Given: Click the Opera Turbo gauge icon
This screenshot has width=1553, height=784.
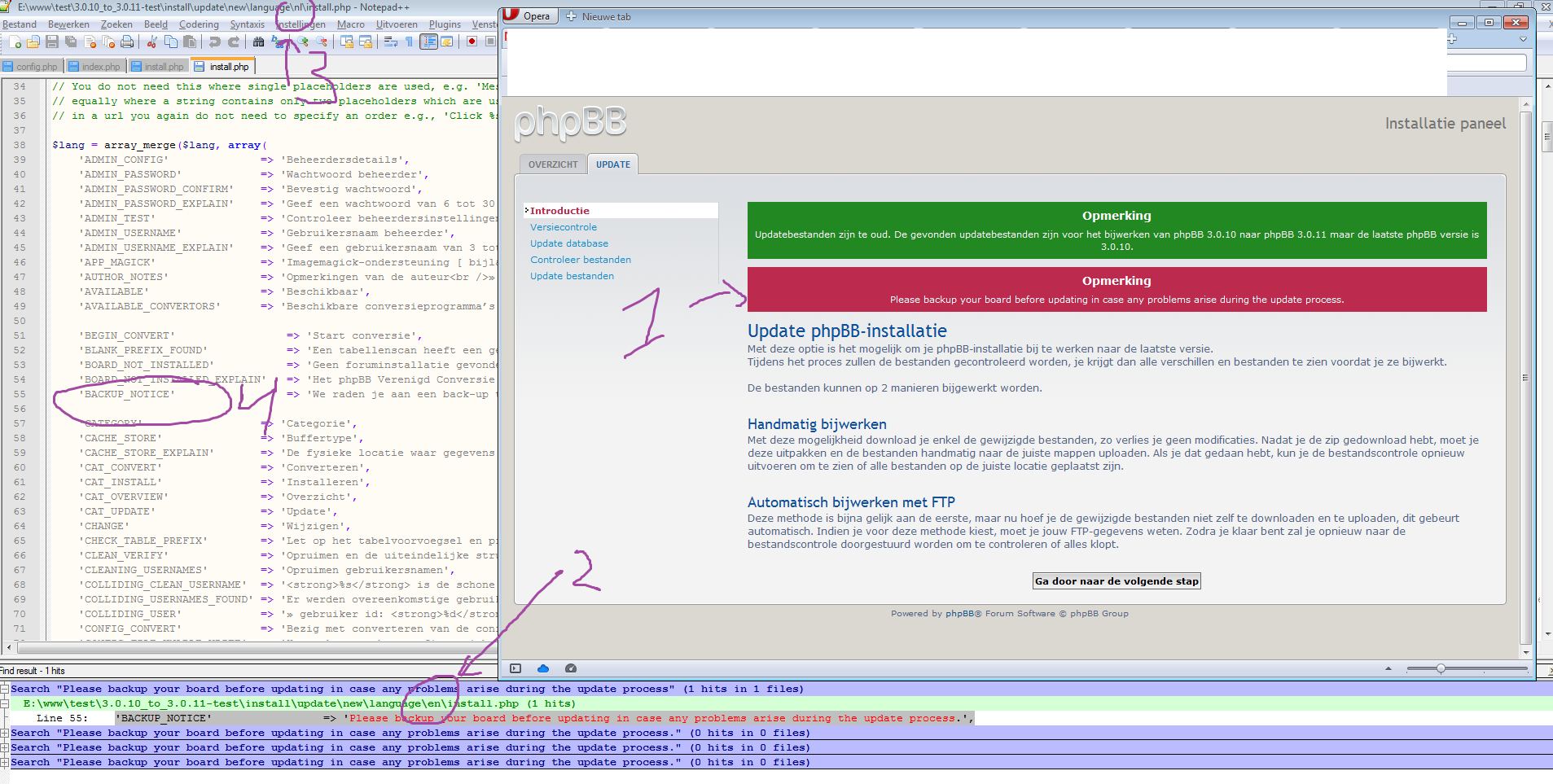Looking at the screenshot, I should pyautogui.click(x=571, y=668).
